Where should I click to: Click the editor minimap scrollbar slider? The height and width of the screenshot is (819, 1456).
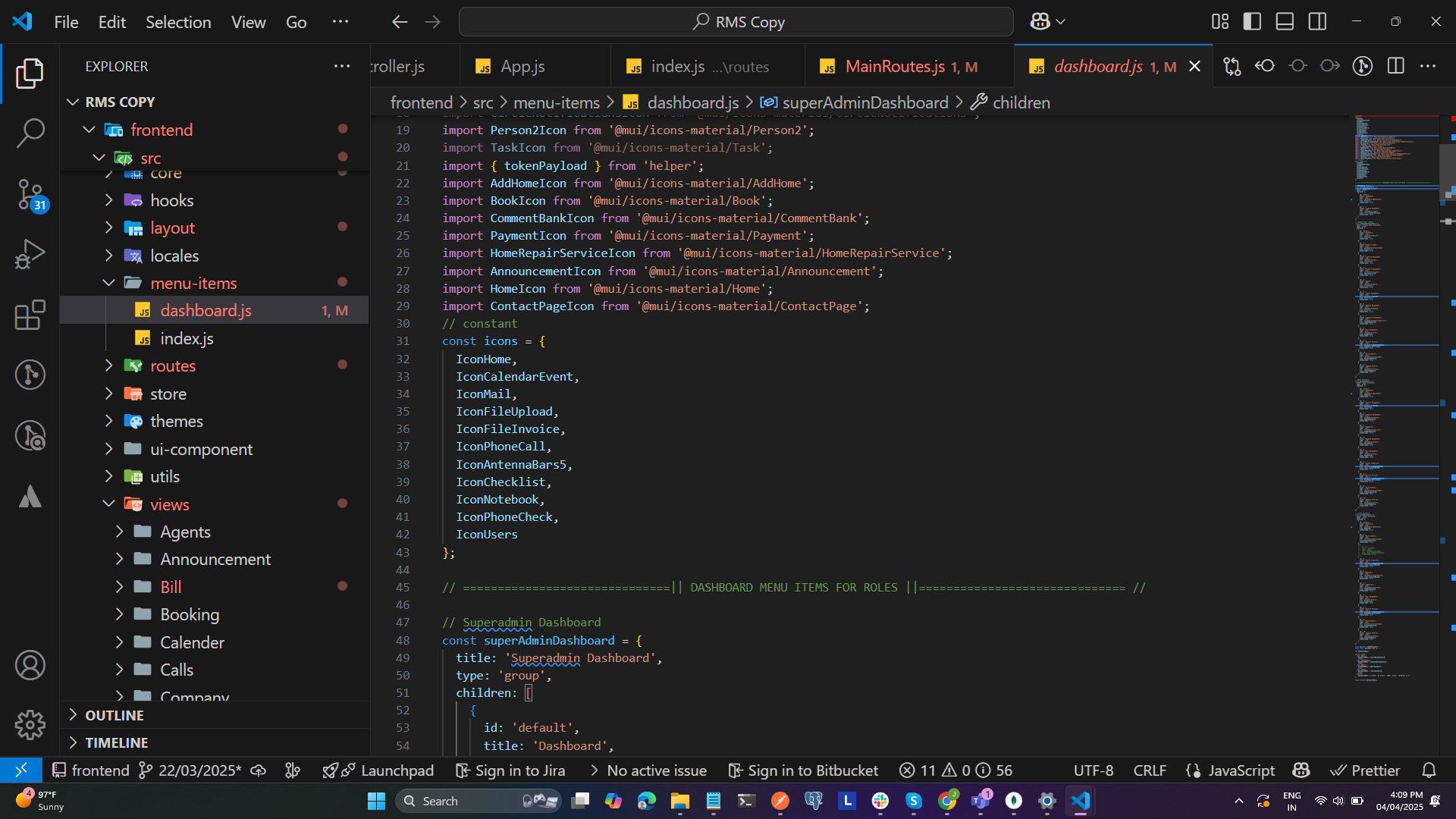click(x=1447, y=171)
